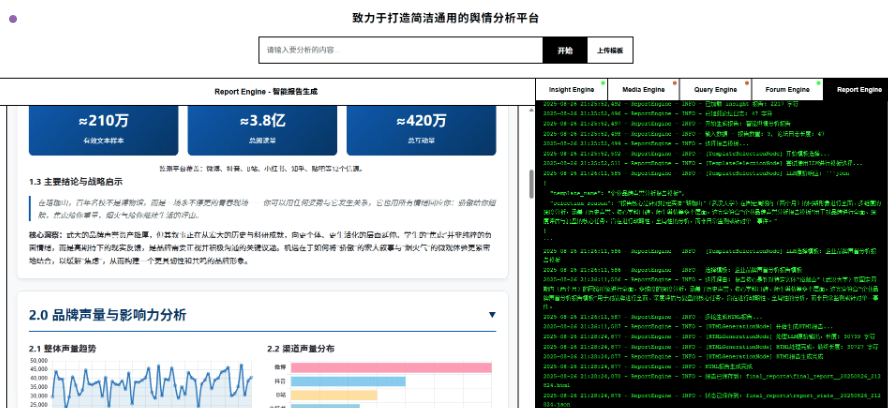888x408 pixels.
Task: Select the Report Engine tab
Action: click(858, 91)
